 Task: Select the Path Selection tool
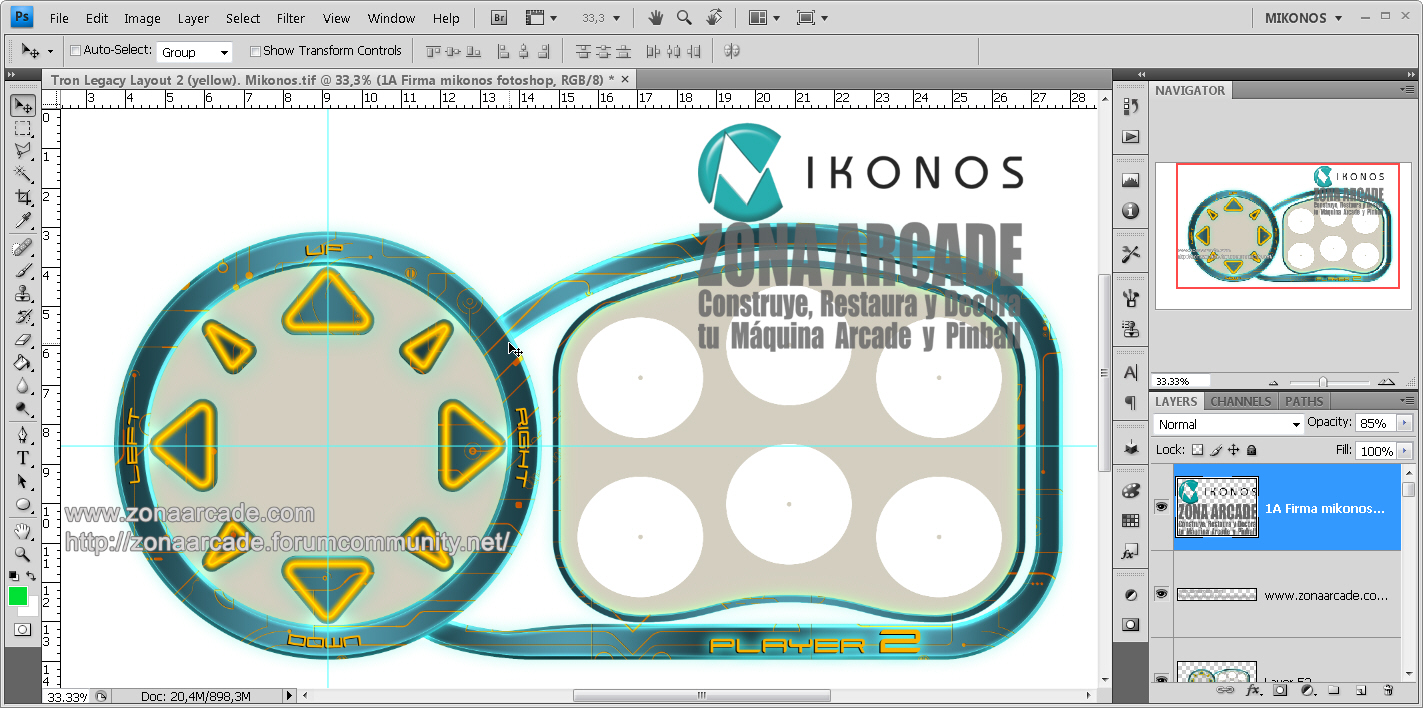coord(23,481)
